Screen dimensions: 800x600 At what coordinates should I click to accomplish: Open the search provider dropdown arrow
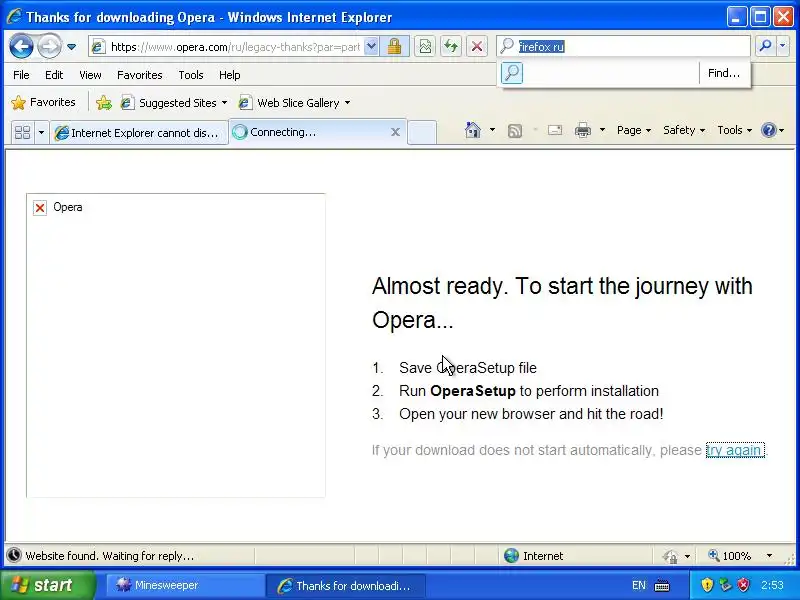(783, 46)
